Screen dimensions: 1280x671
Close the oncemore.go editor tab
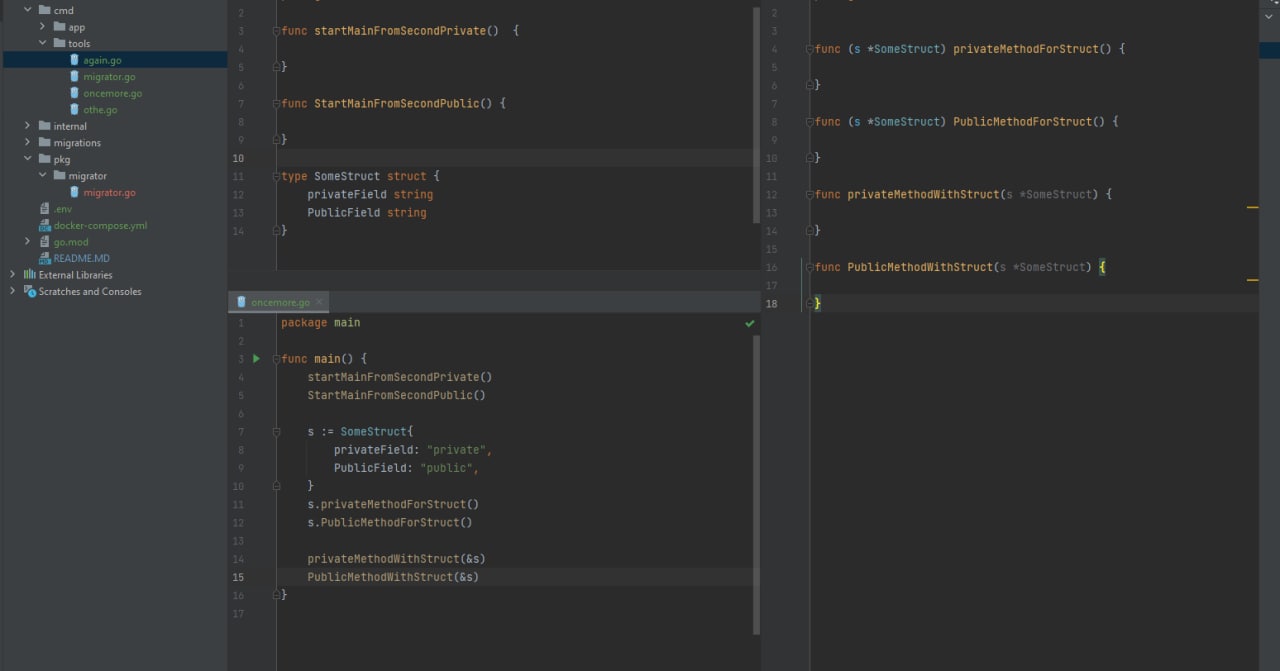pos(319,301)
